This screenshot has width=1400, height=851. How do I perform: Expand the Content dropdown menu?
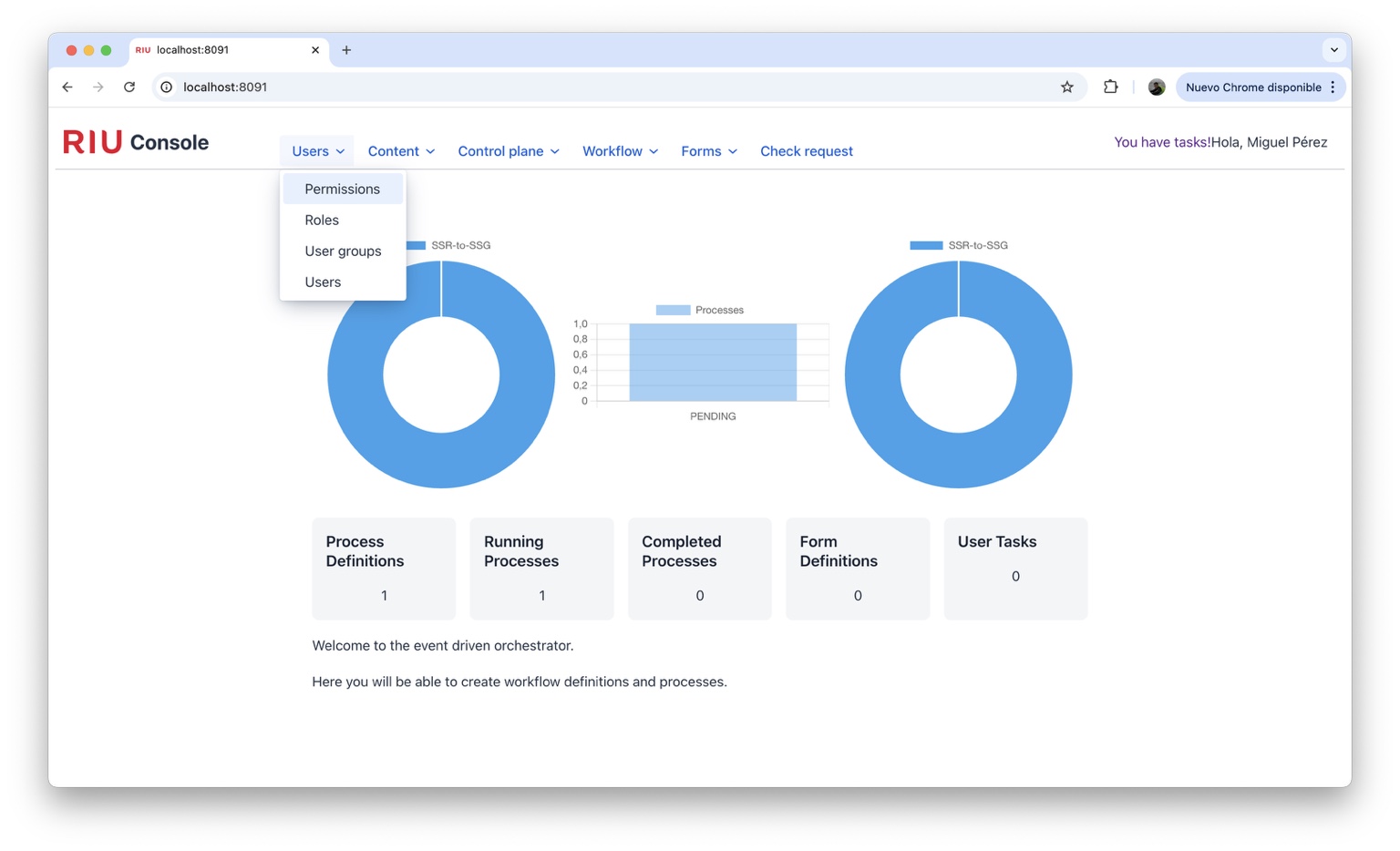click(x=400, y=150)
